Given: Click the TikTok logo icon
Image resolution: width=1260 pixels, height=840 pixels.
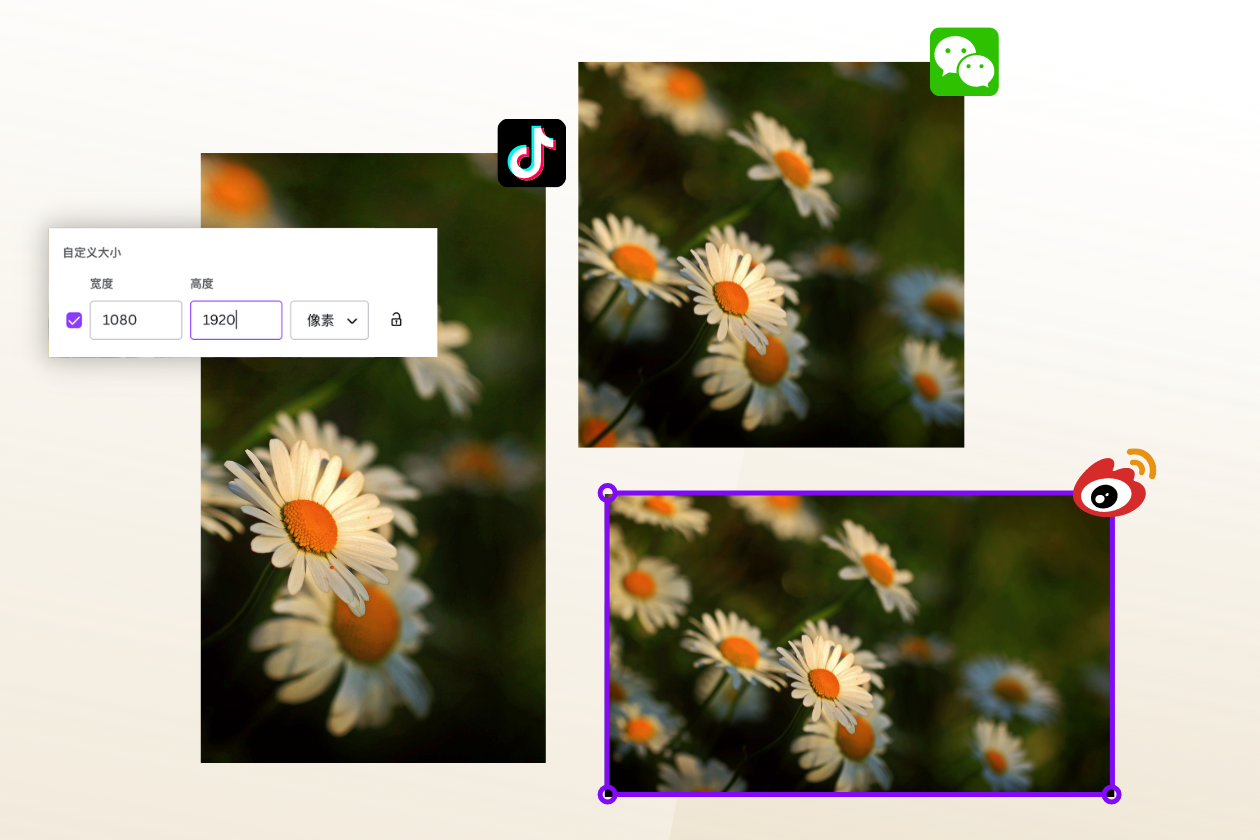Looking at the screenshot, I should 532,153.
